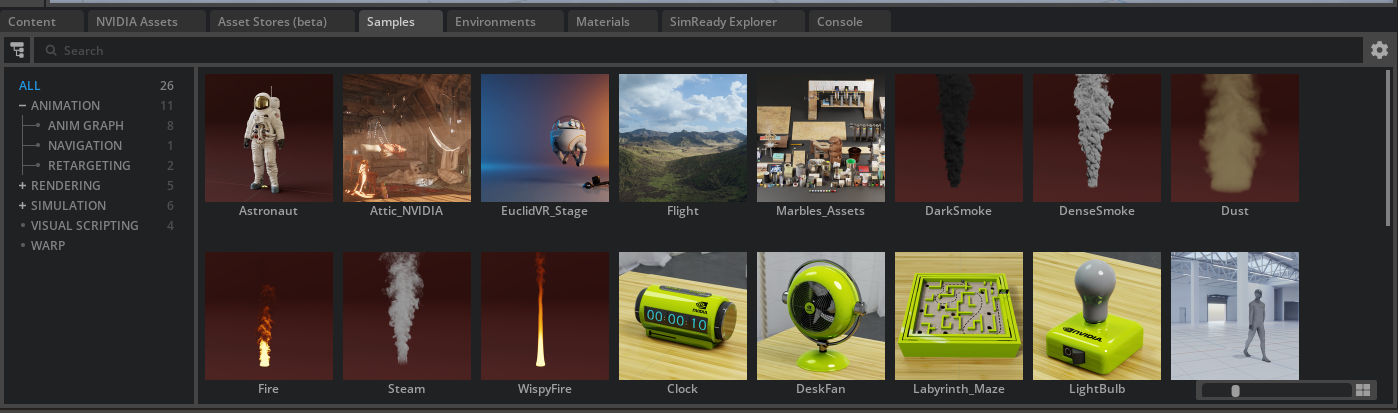
Task: Click the Flight name label
Action: [x=683, y=211]
